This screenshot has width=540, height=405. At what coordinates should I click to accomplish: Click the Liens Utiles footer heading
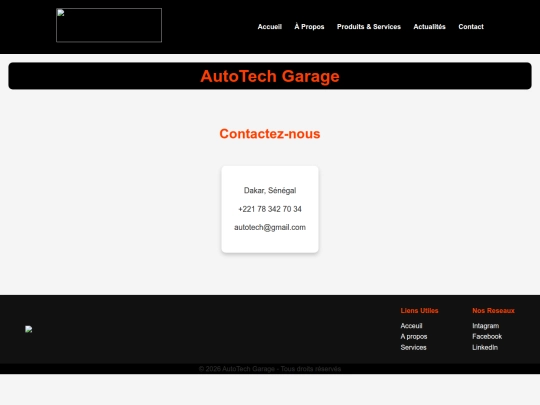419,311
